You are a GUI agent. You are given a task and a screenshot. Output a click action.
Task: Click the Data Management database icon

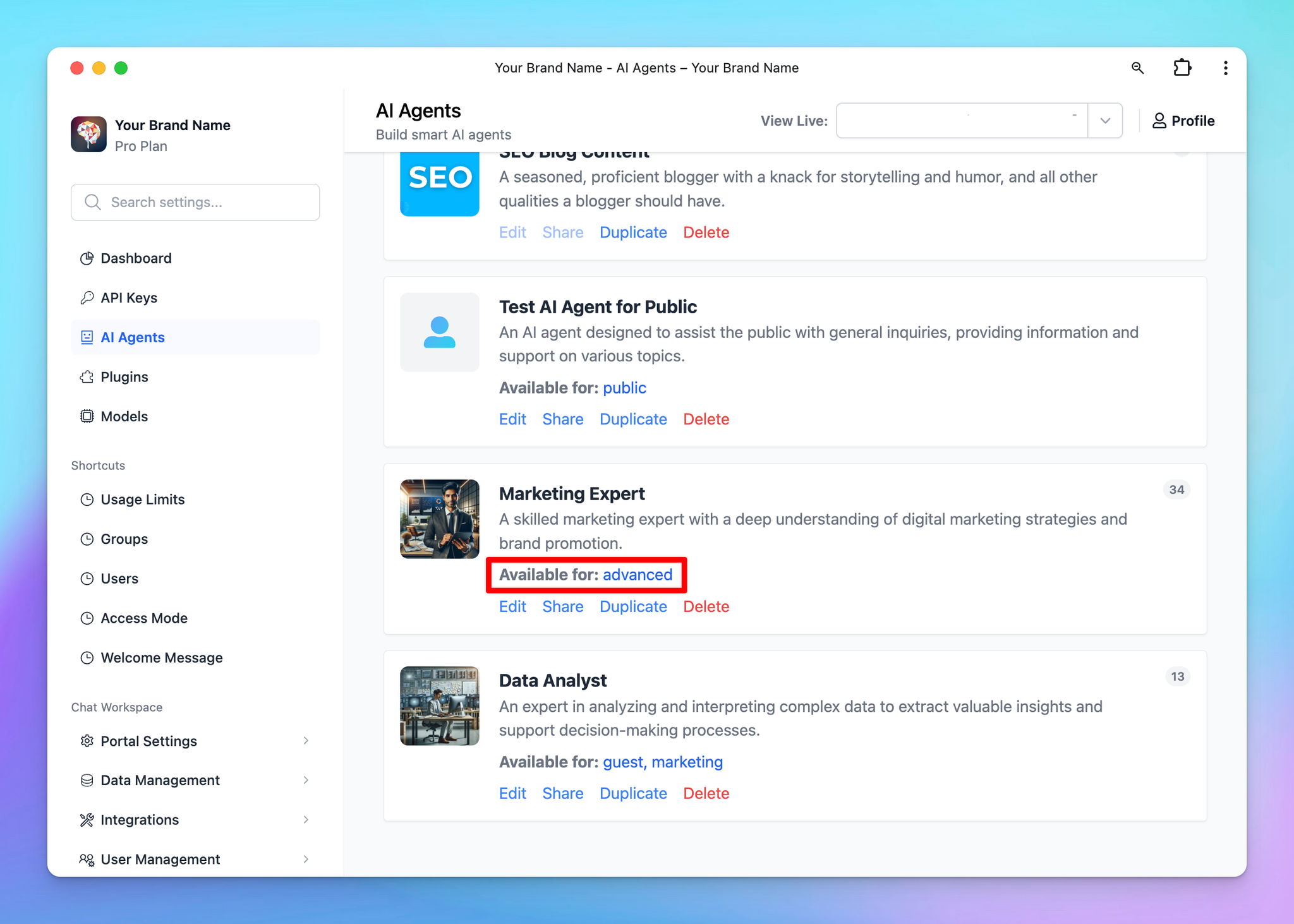click(87, 781)
